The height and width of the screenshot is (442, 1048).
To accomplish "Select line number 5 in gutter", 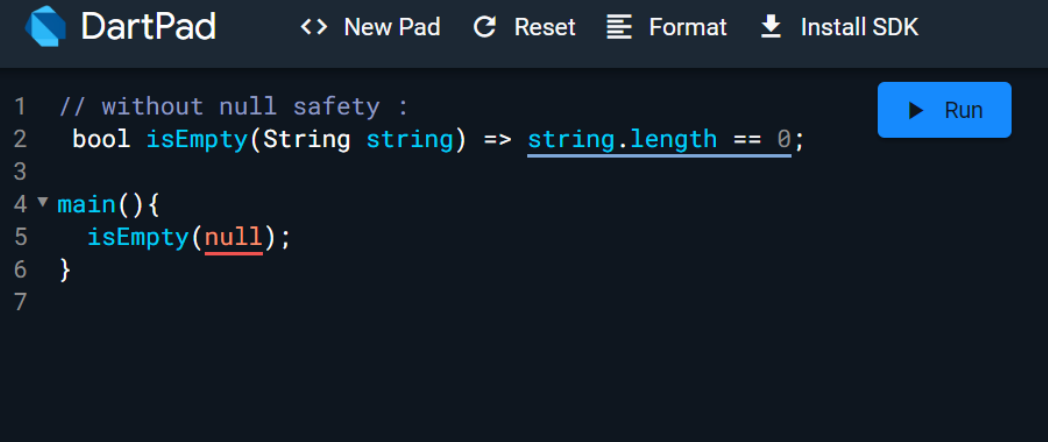I will tap(20, 237).
